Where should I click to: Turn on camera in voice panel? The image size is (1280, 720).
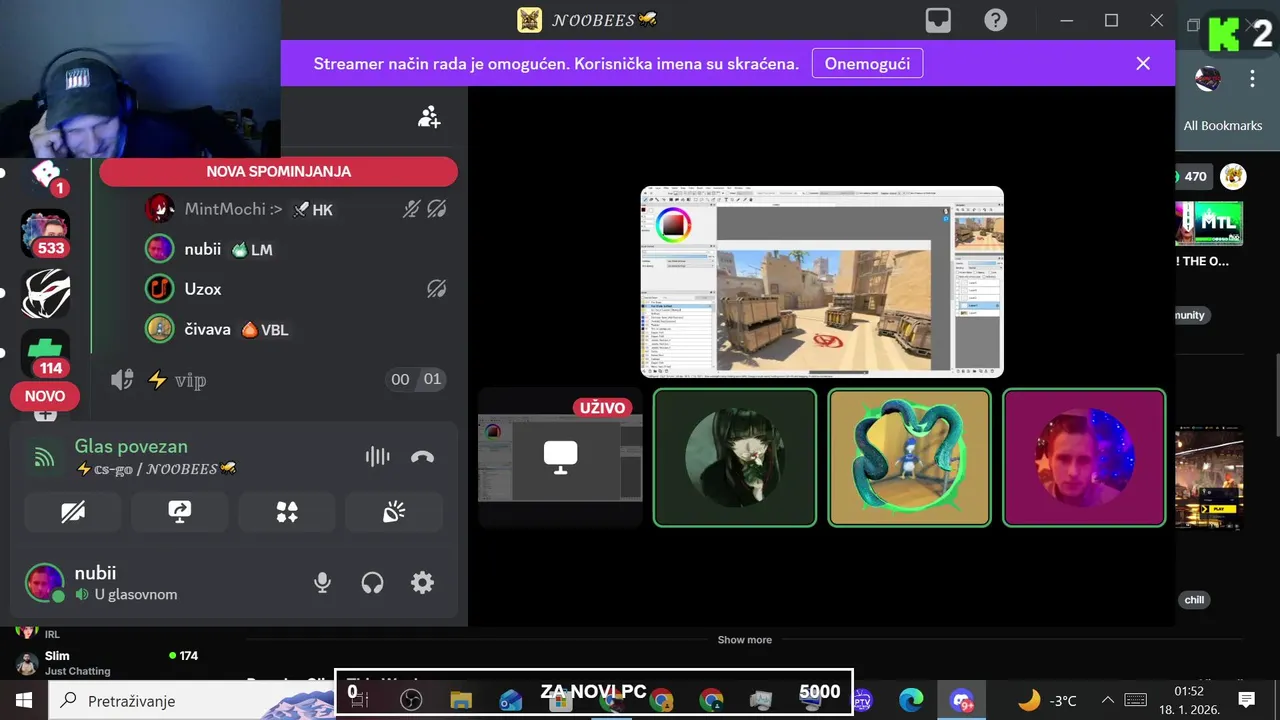point(73,513)
